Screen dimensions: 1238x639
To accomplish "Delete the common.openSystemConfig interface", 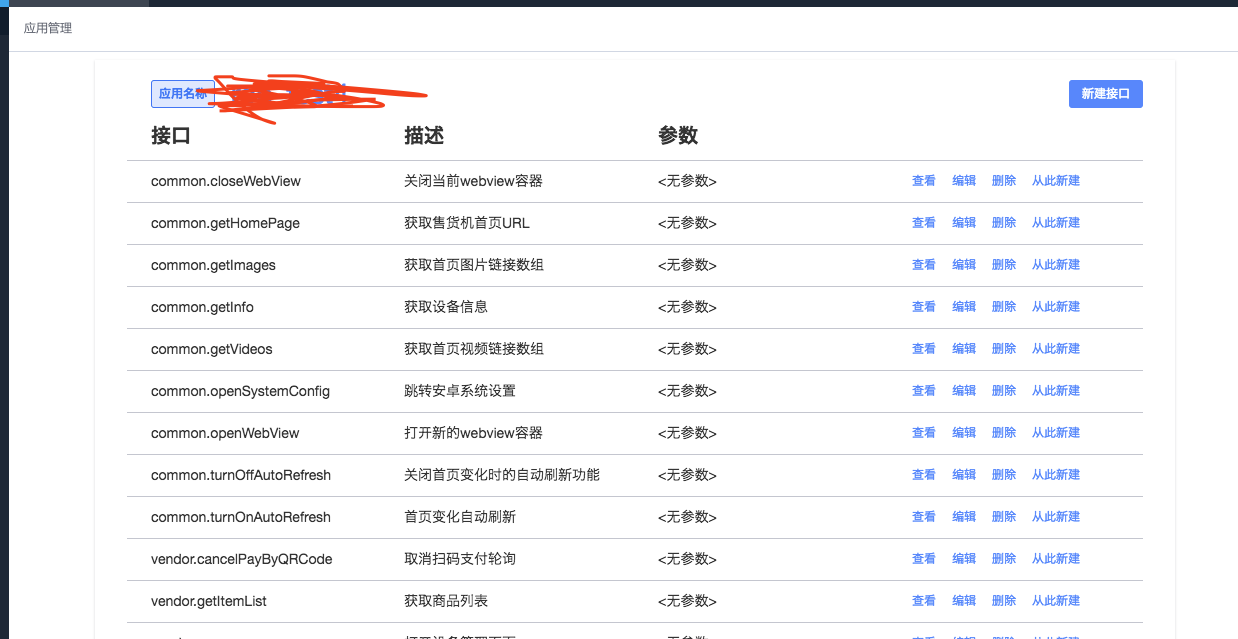I will 1004,391.
